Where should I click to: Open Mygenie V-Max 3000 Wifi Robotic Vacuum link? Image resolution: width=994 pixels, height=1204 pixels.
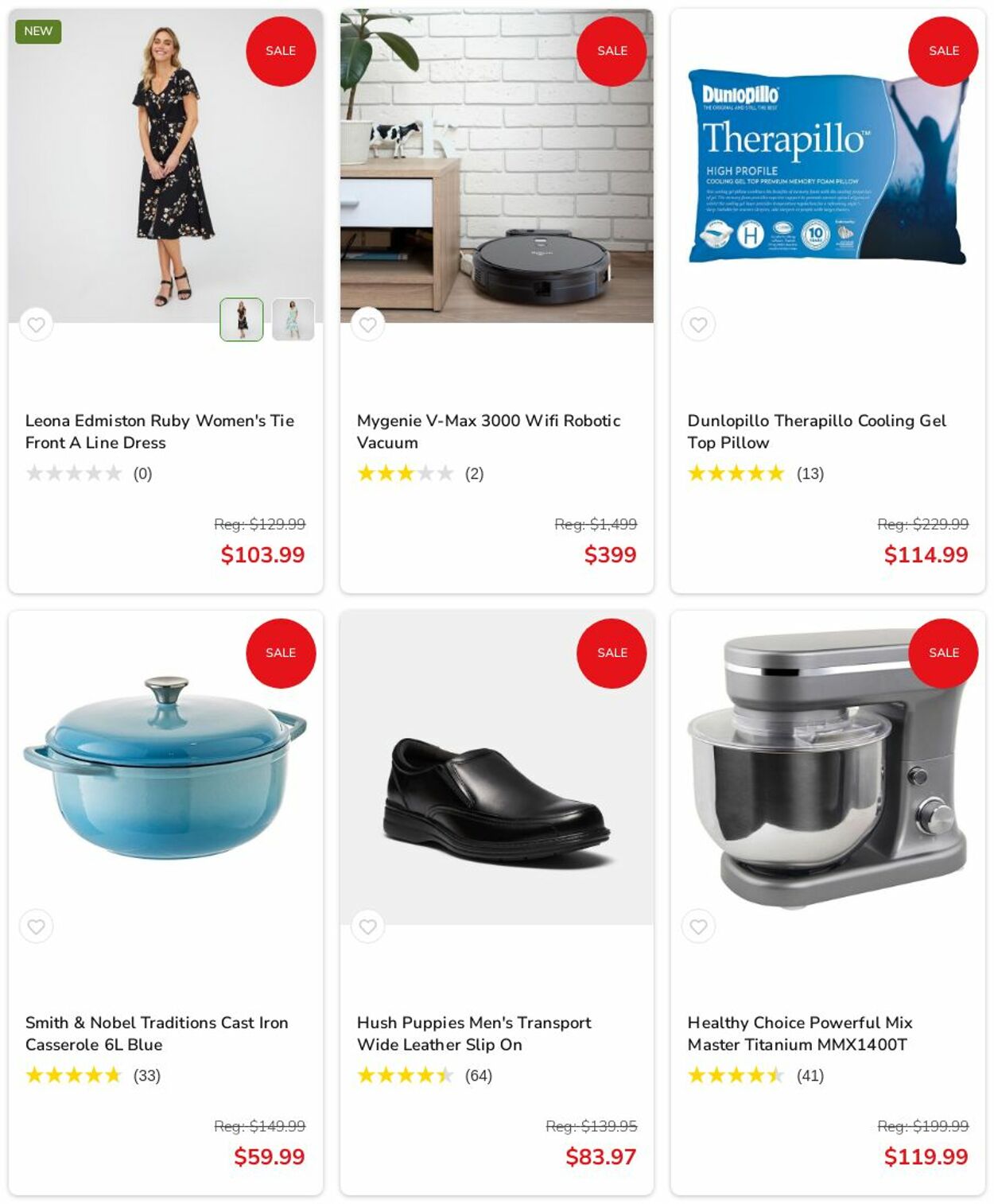(488, 432)
